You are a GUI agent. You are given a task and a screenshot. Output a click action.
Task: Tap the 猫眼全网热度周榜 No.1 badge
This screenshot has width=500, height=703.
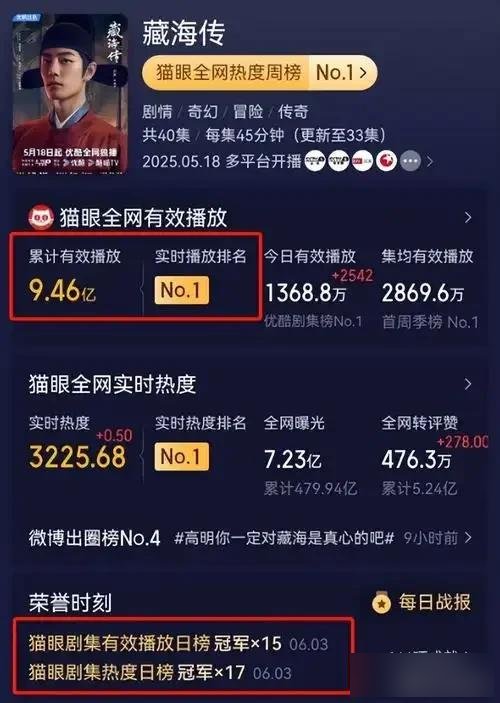[259, 72]
